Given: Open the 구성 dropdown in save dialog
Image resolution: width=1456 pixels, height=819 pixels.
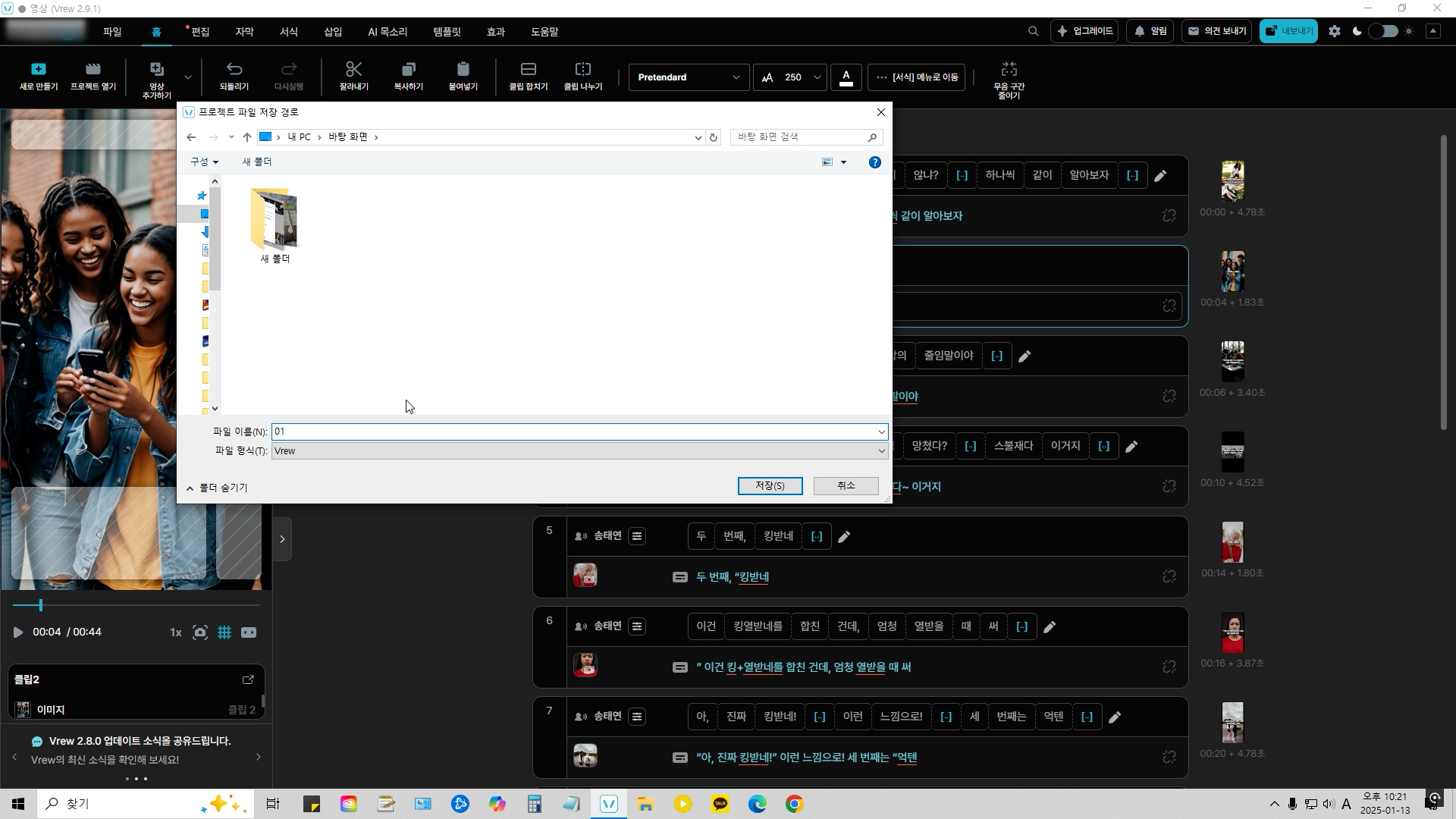Looking at the screenshot, I should 204,162.
